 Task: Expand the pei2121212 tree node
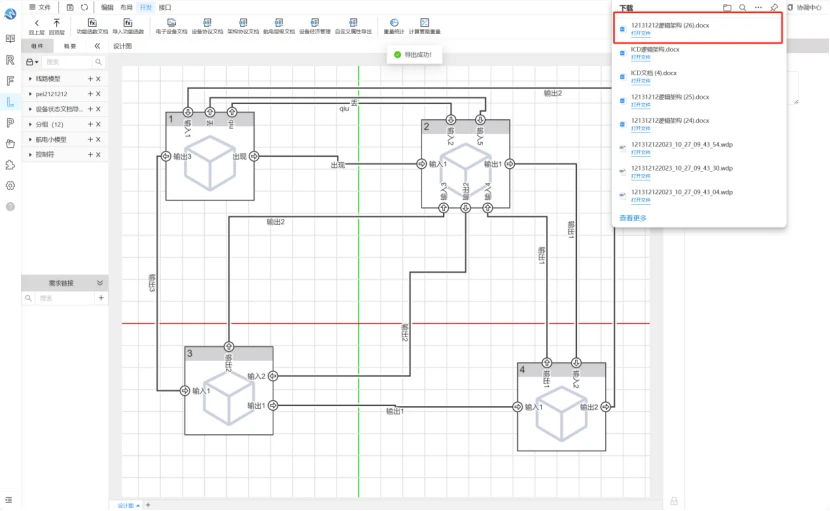(30, 94)
